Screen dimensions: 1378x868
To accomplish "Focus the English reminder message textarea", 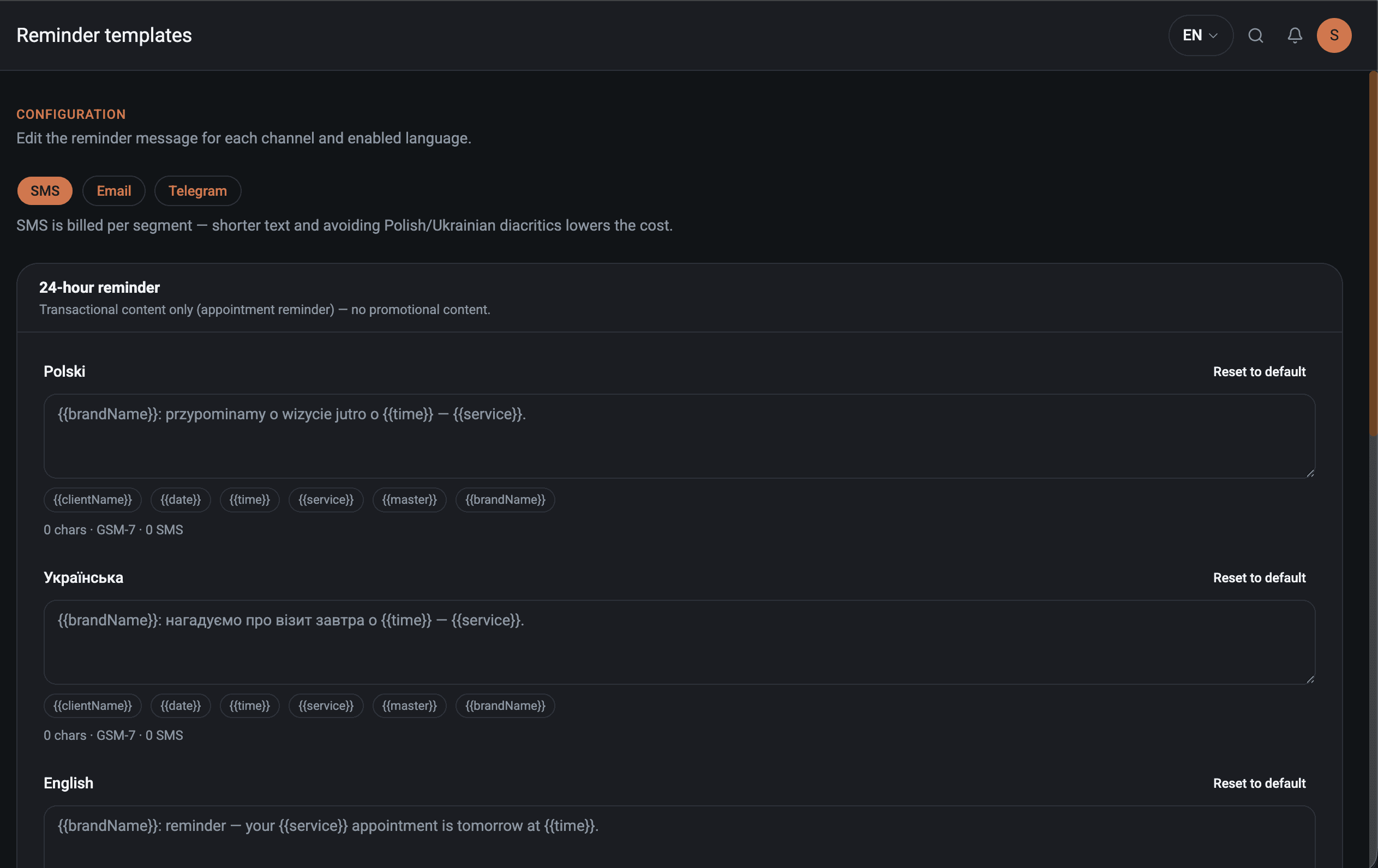I will point(679,837).
